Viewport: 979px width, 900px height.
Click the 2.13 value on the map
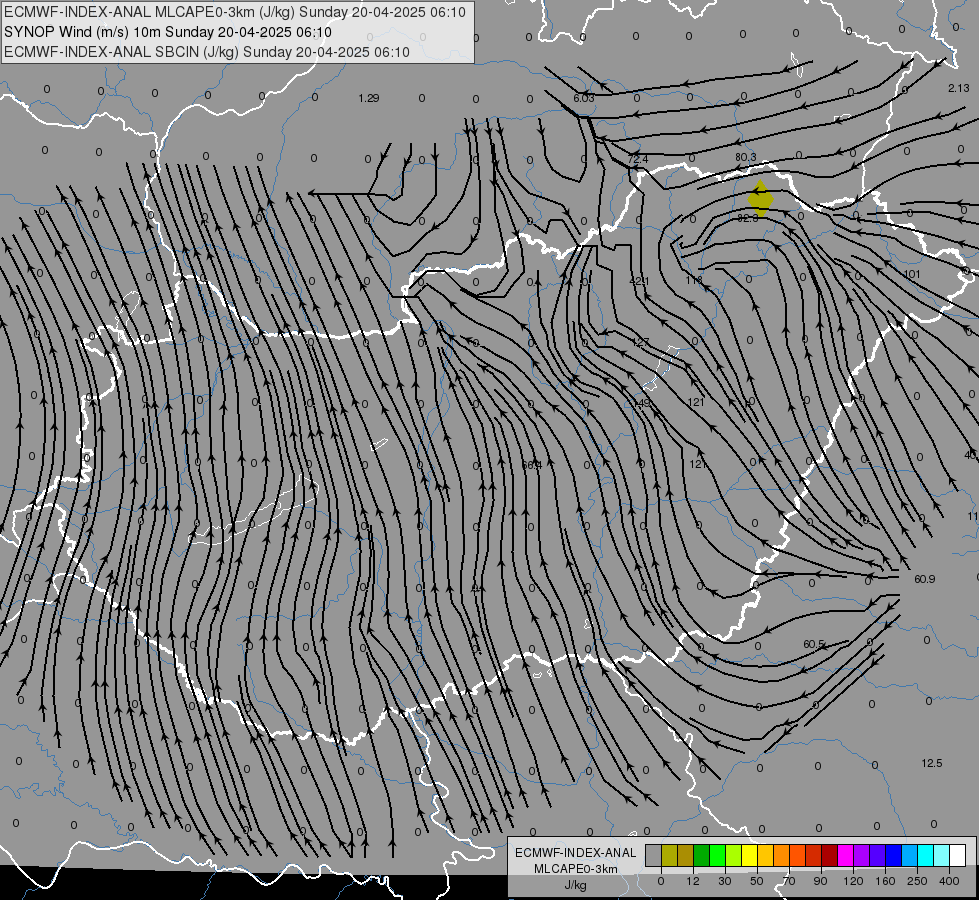(958, 88)
